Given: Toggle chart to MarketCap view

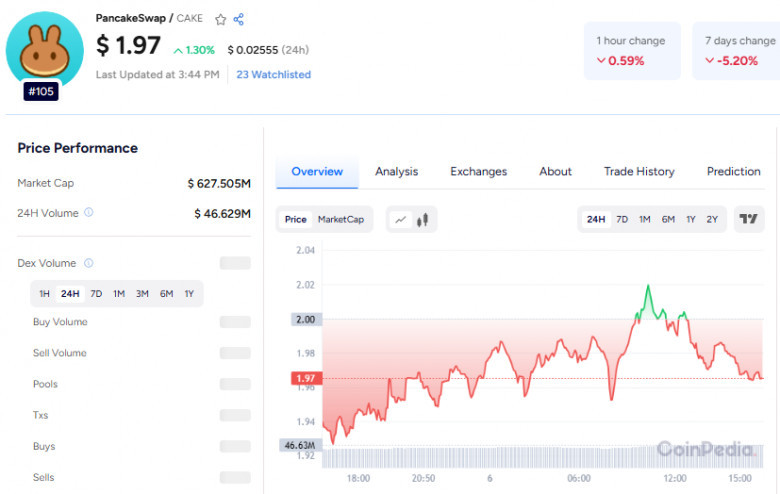Looking at the screenshot, I should pyautogui.click(x=341, y=219).
